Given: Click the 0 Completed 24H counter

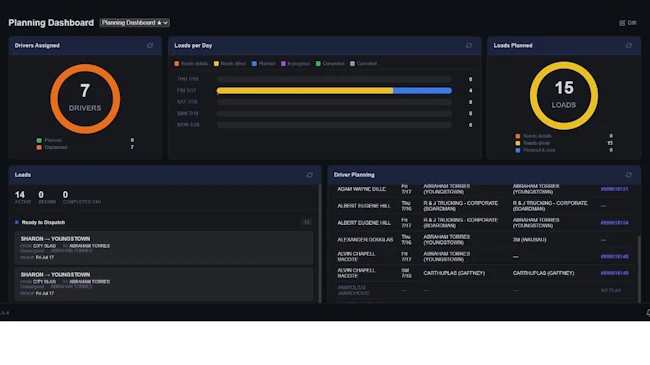Looking at the screenshot, I should [82, 197].
